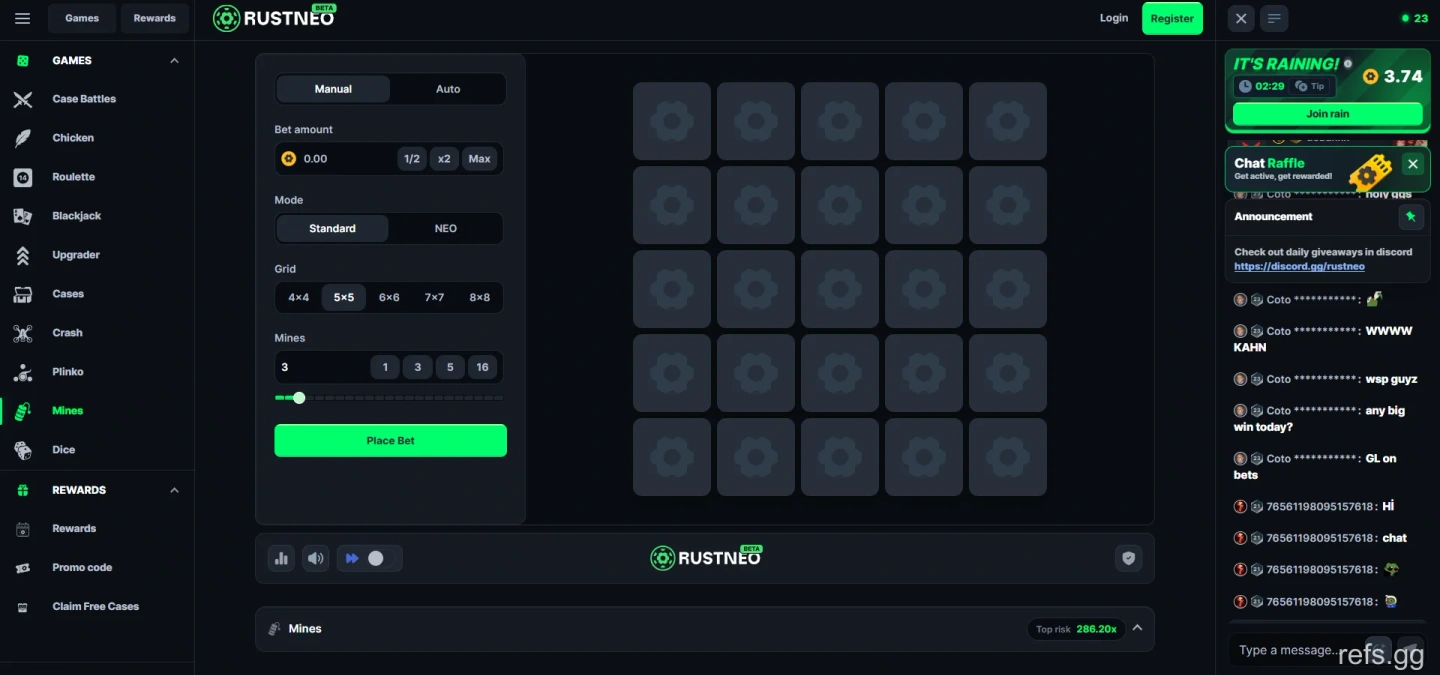Open Cases crate icon

[x=22, y=294]
